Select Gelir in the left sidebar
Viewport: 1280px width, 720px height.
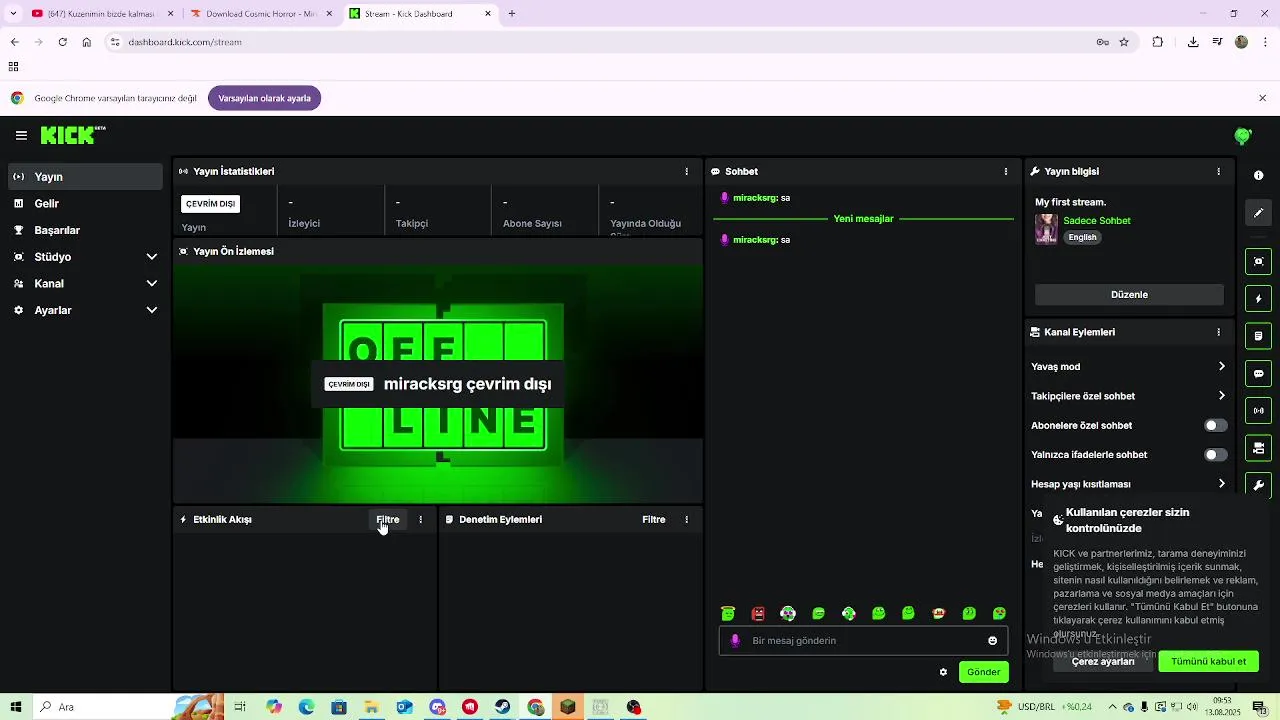coord(84,203)
